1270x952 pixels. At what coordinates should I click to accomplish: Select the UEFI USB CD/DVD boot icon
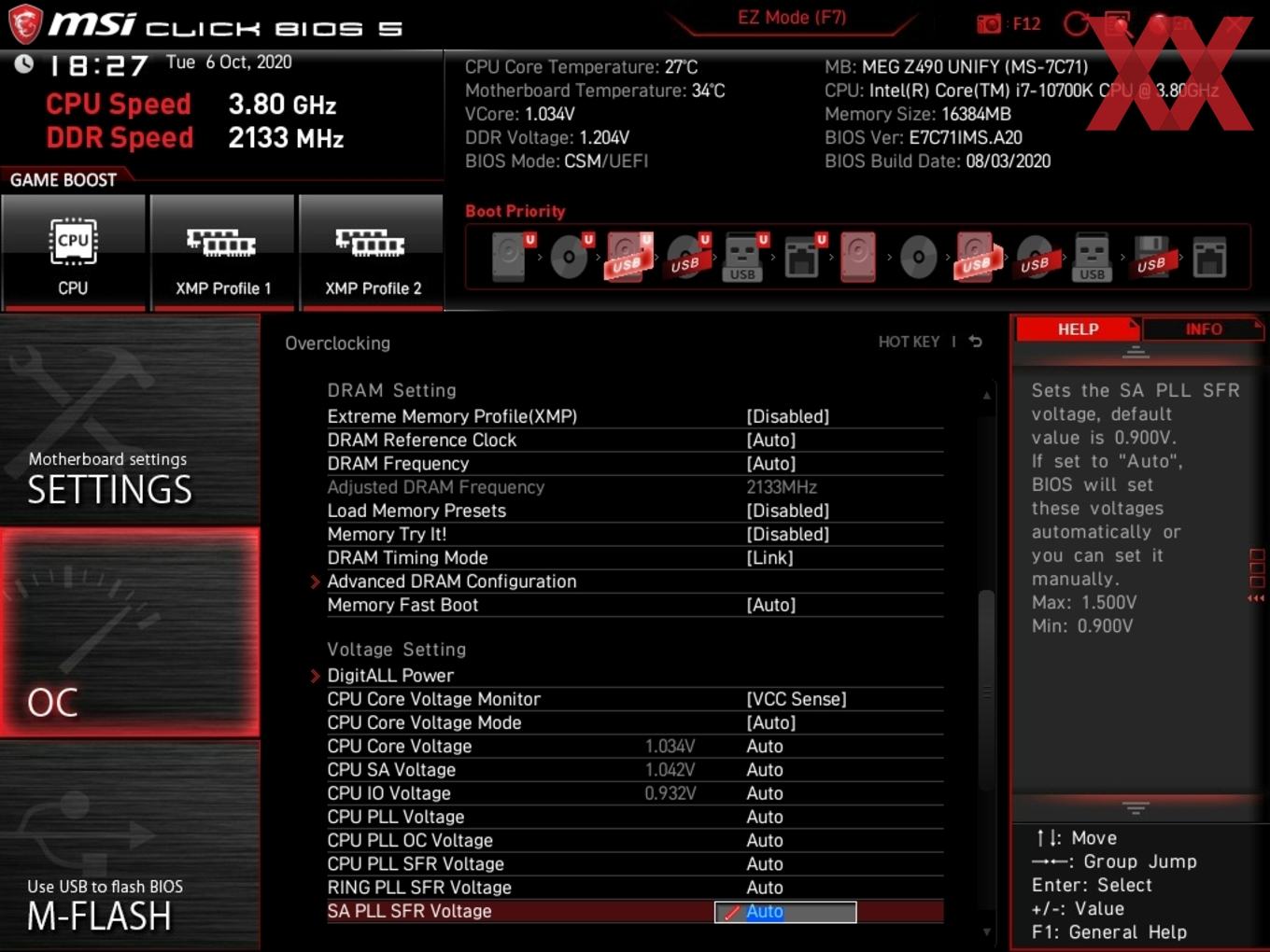pos(687,257)
